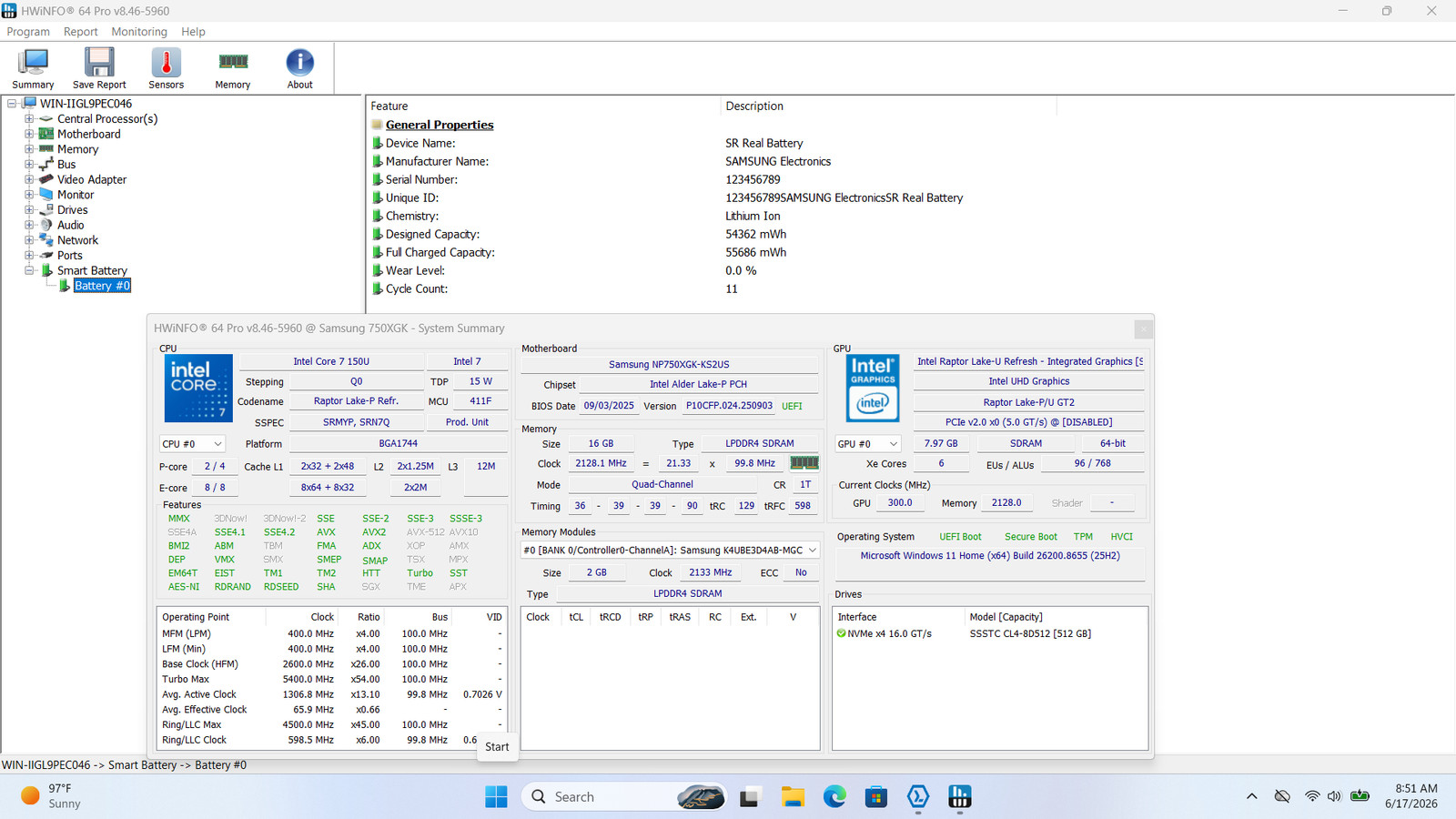Expand the Central Processor(s) tree node
This screenshot has height=819, width=1456.
click(x=29, y=119)
